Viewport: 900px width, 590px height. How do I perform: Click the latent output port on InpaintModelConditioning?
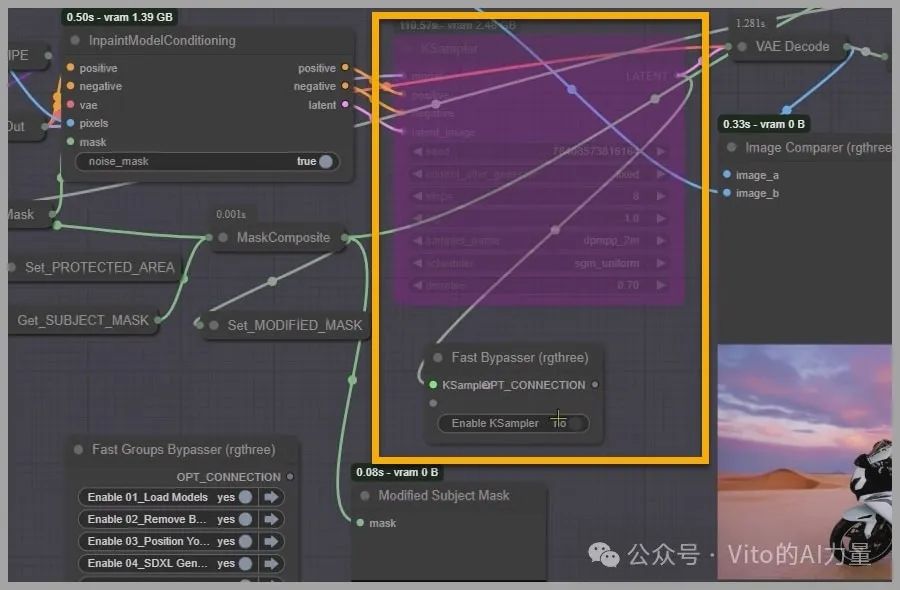[x=345, y=104]
